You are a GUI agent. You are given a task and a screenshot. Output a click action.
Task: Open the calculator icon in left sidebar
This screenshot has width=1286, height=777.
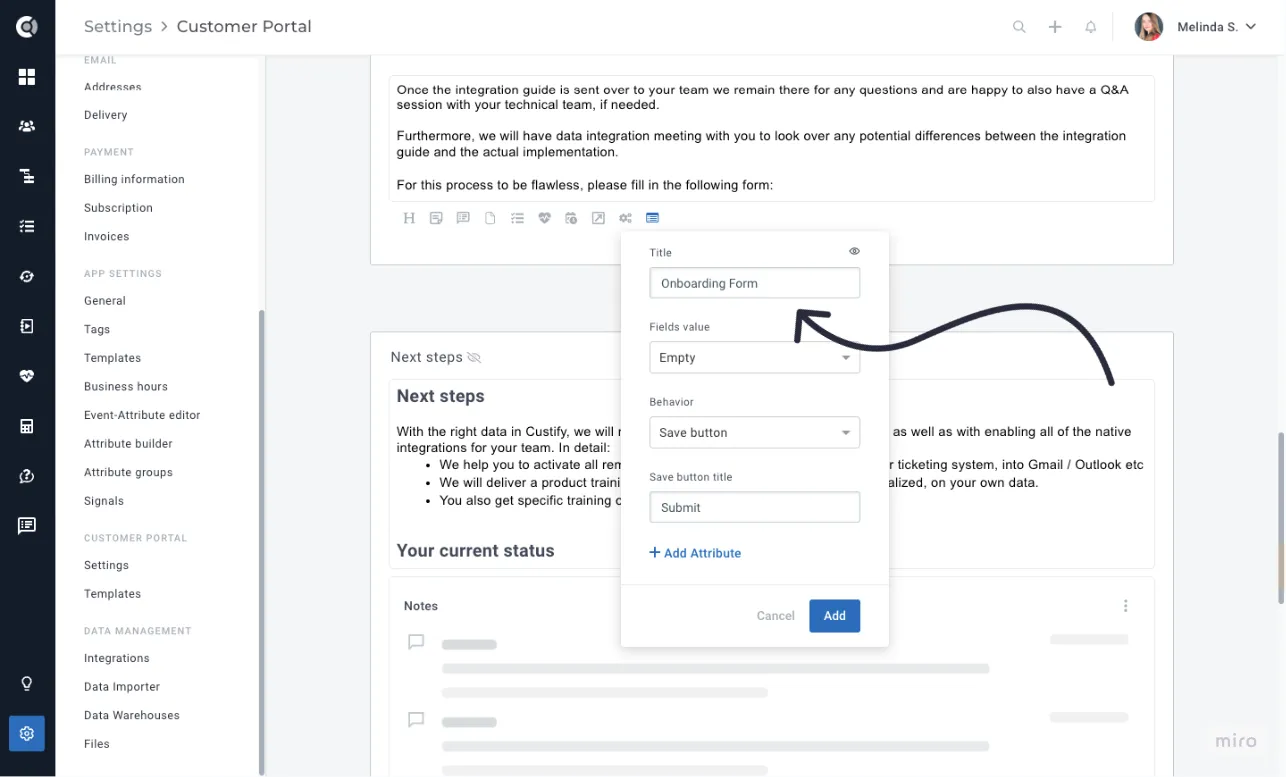(x=27, y=426)
